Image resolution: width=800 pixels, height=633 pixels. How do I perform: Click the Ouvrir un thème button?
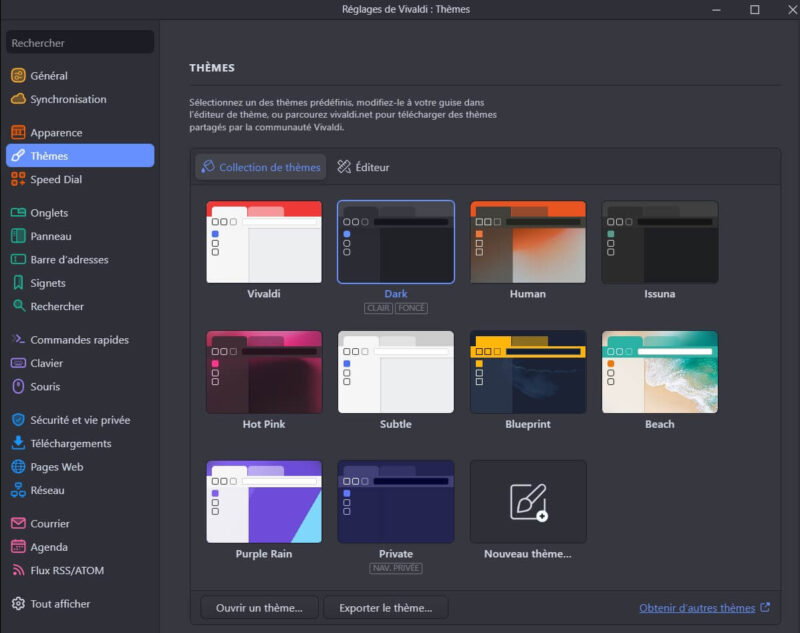pyautogui.click(x=258, y=607)
